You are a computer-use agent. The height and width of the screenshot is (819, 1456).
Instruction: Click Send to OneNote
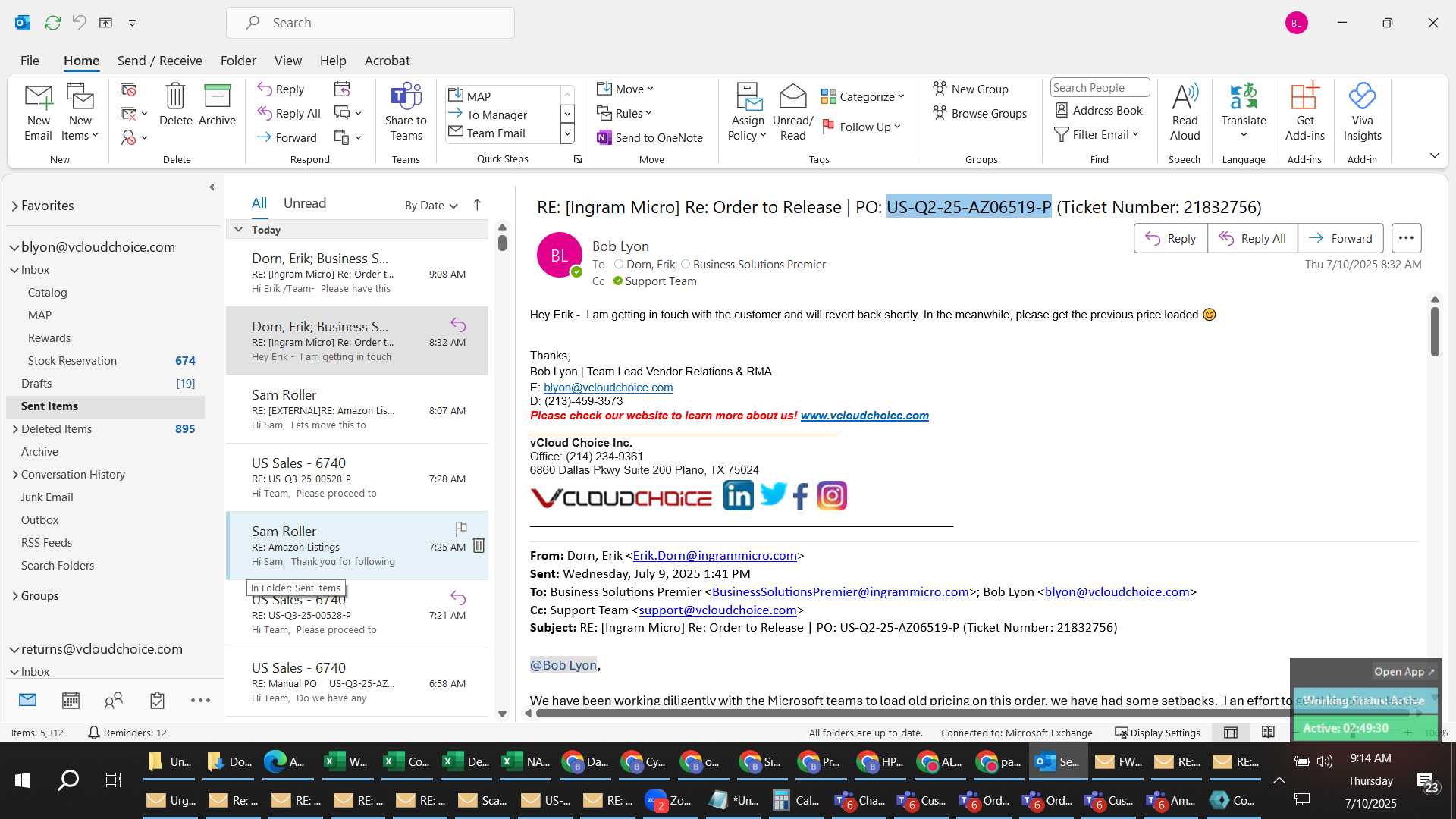[x=650, y=137]
